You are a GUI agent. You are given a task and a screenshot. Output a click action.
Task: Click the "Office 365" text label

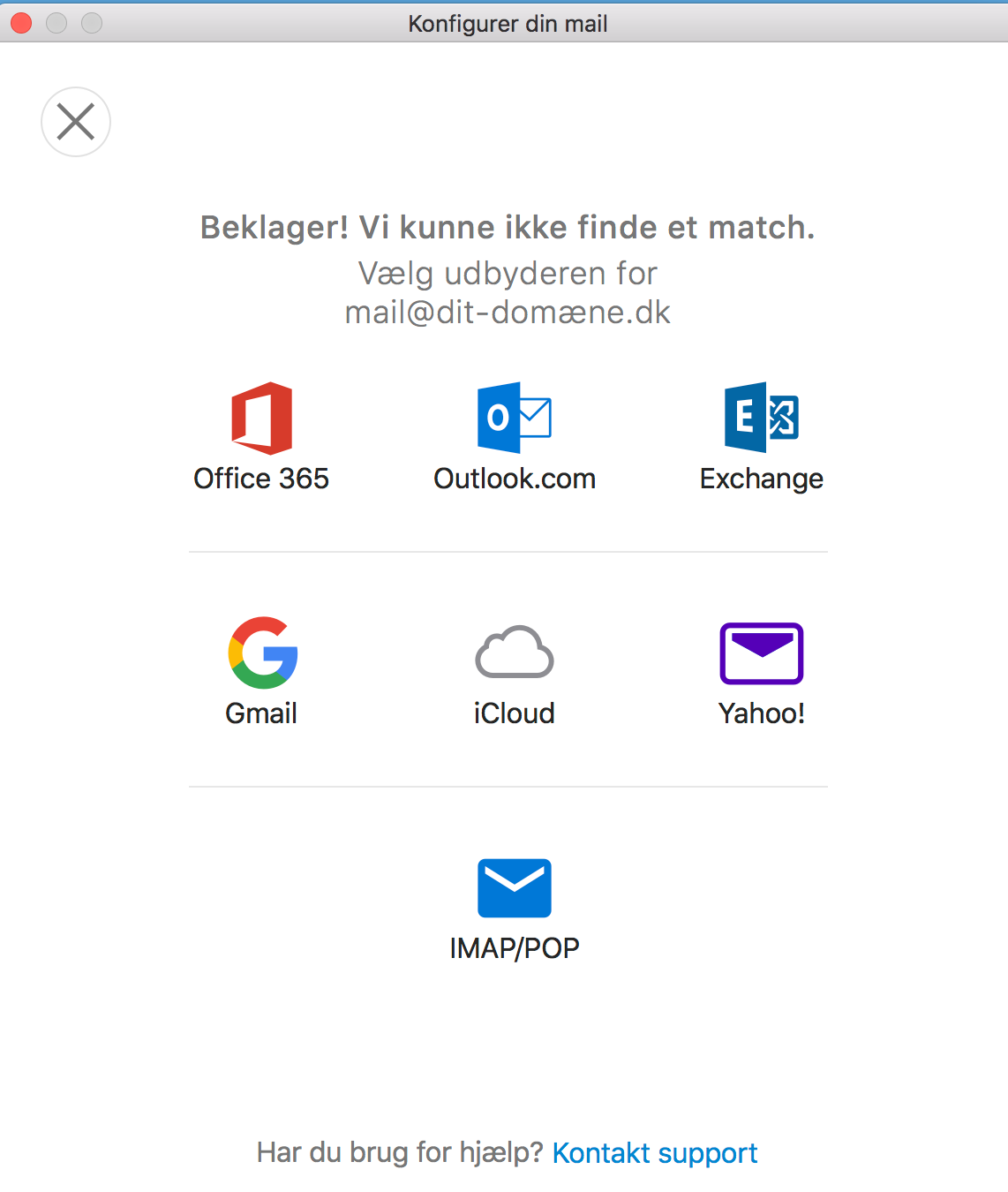[x=261, y=479]
